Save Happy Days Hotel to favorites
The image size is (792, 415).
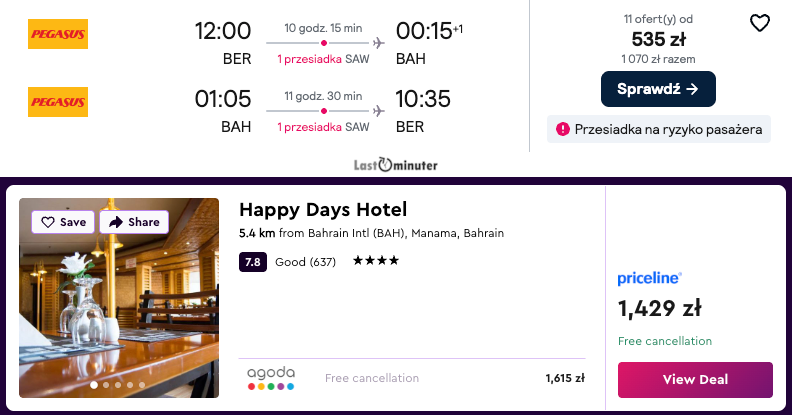tap(64, 222)
